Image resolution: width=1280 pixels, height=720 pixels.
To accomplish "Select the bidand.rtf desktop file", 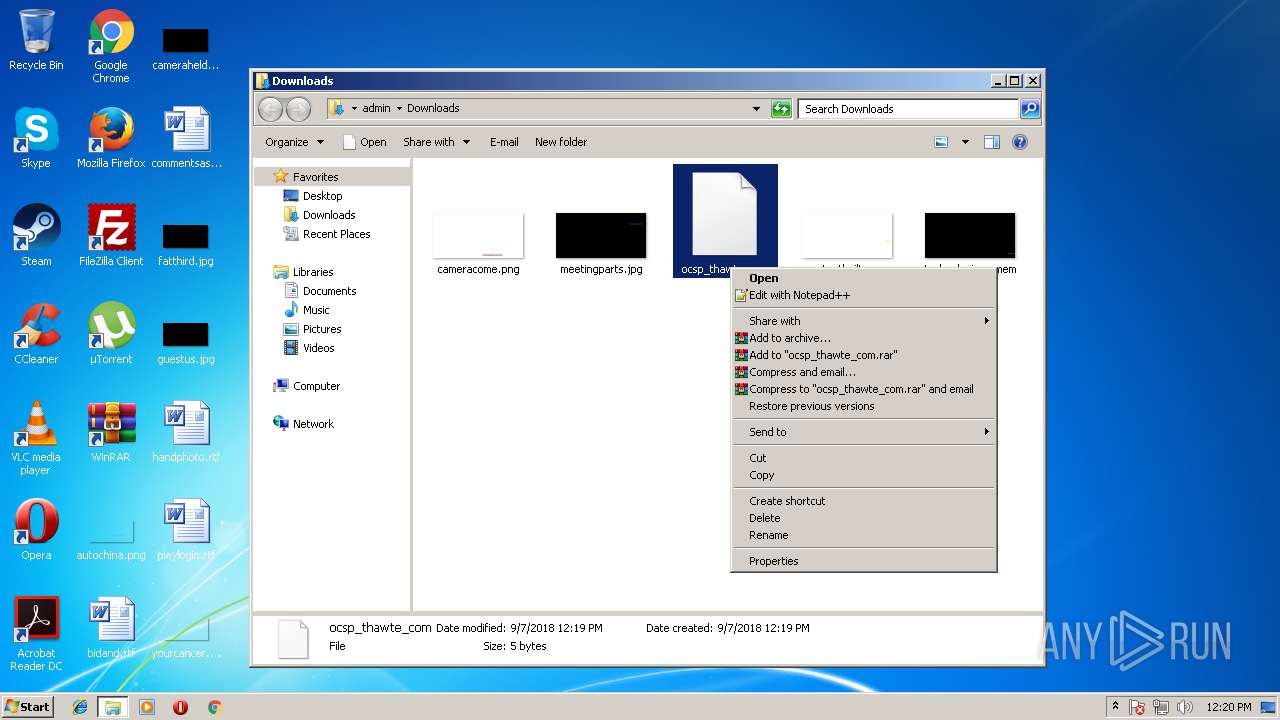I will click(111, 628).
